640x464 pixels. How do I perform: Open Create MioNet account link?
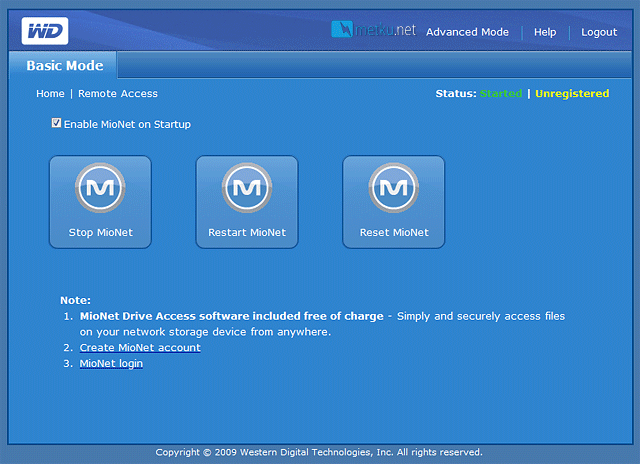pyautogui.click(x=140, y=348)
